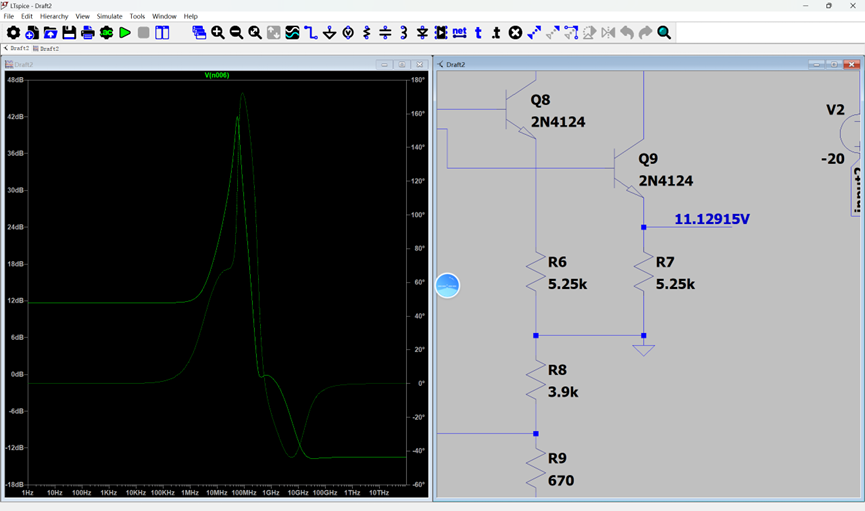Select the drag tool
865x511 pixels.
coord(571,33)
